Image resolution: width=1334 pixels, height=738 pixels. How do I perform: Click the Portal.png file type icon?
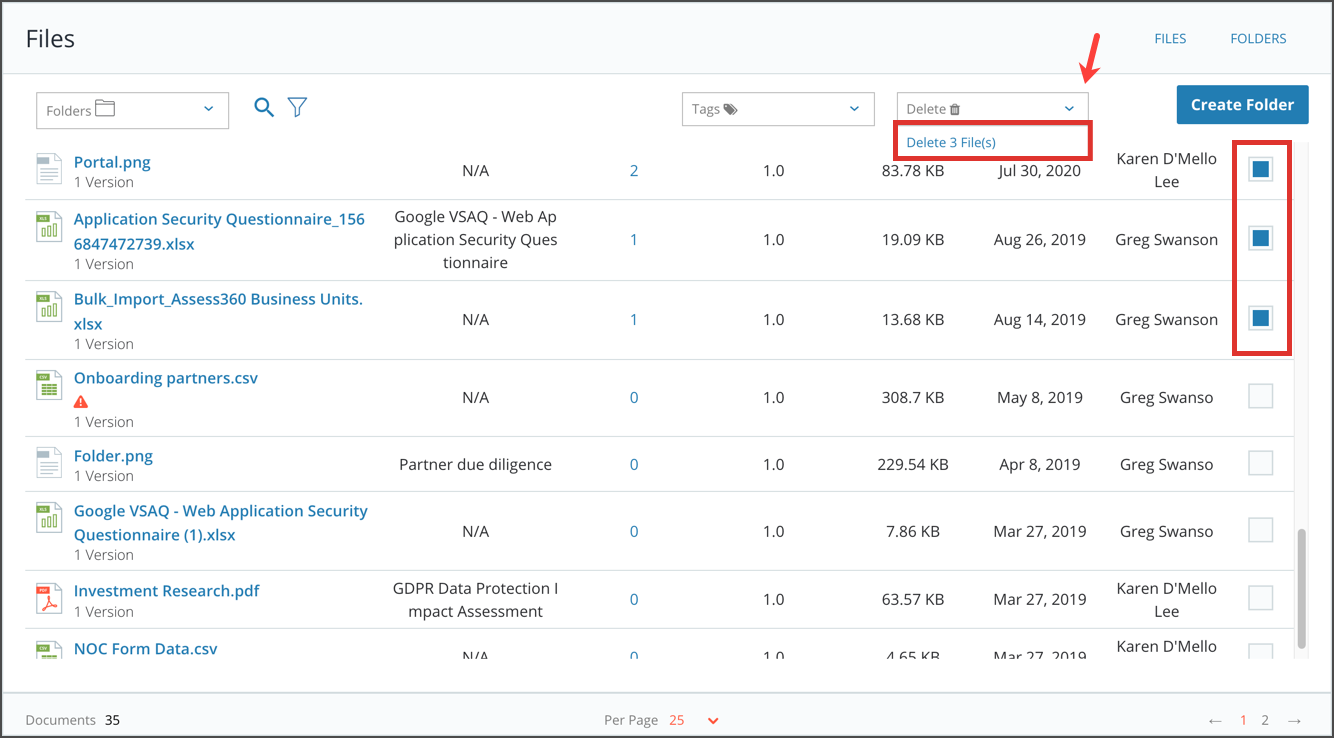pos(49,169)
